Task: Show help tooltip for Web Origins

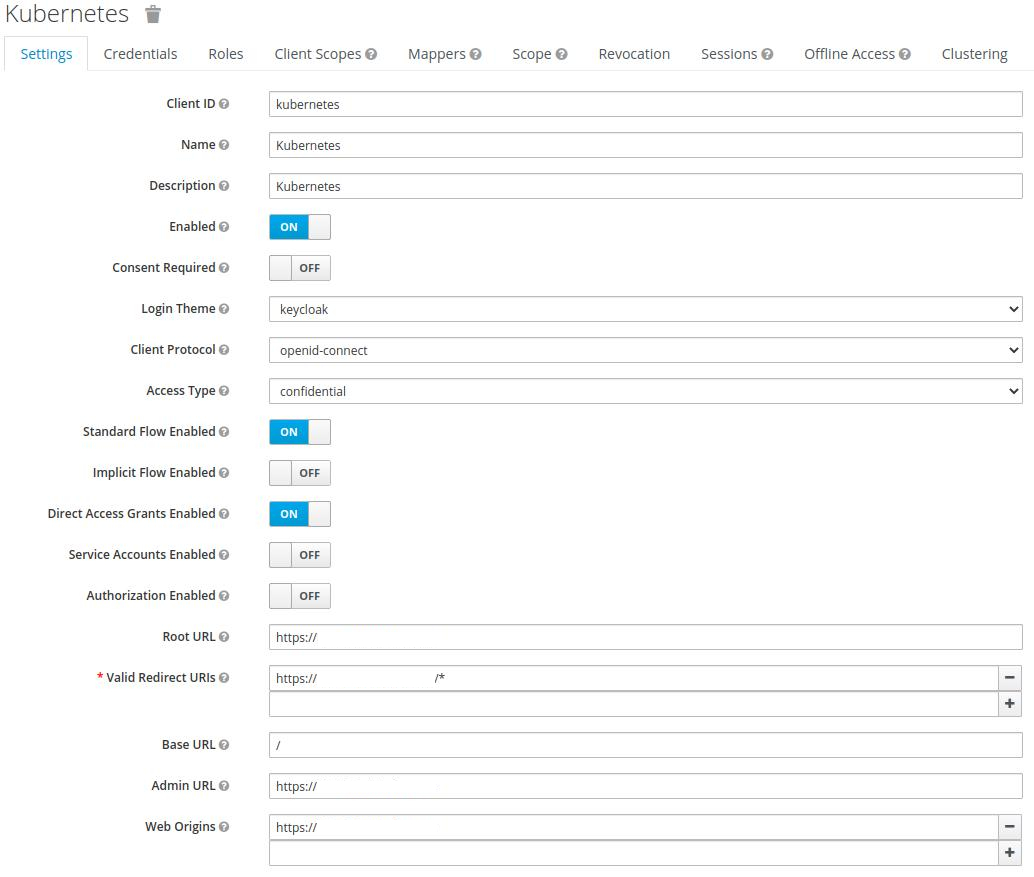Action: coord(224,826)
